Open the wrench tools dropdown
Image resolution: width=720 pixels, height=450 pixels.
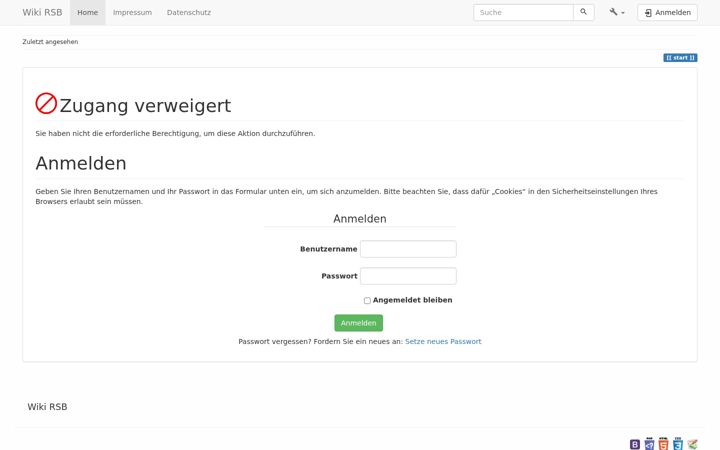pyautogui.click(x=617, y=12)
